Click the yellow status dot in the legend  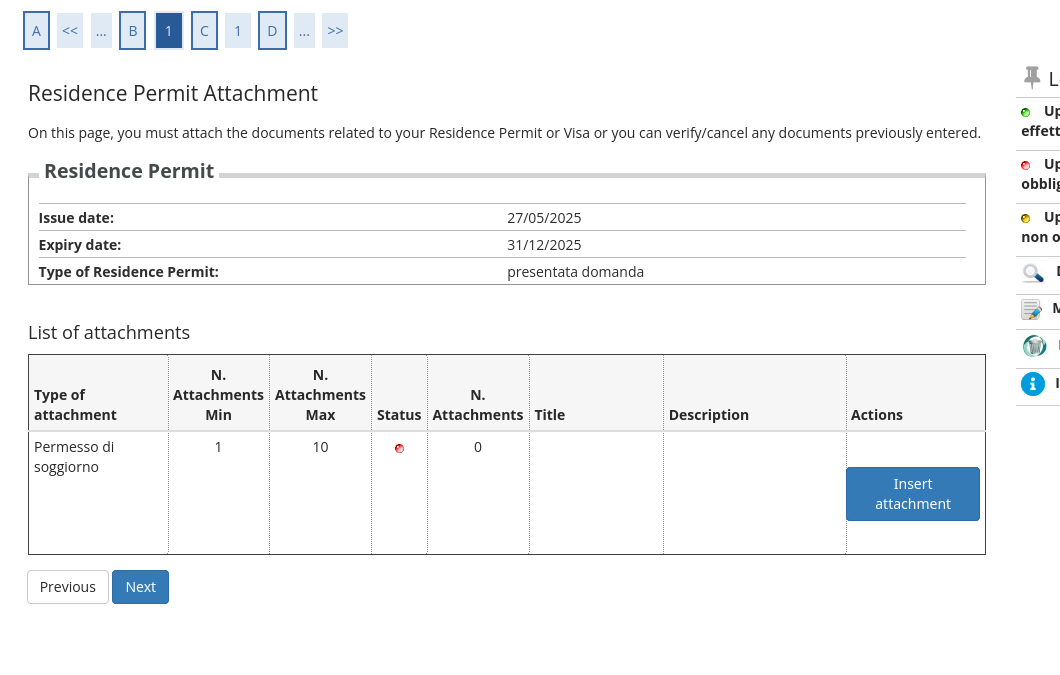pos(1025,218)
